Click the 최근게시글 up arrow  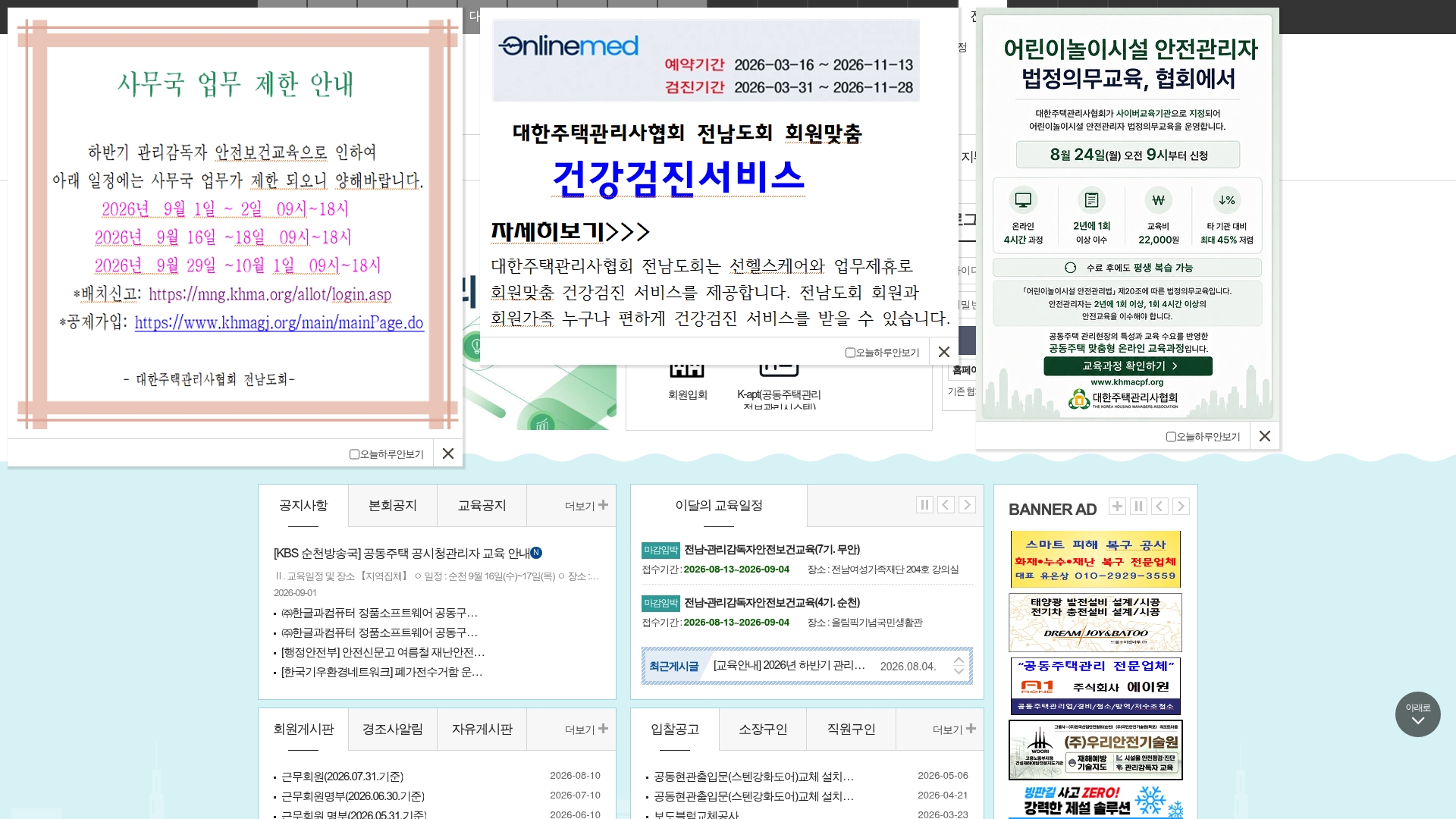tap(959, 661)
